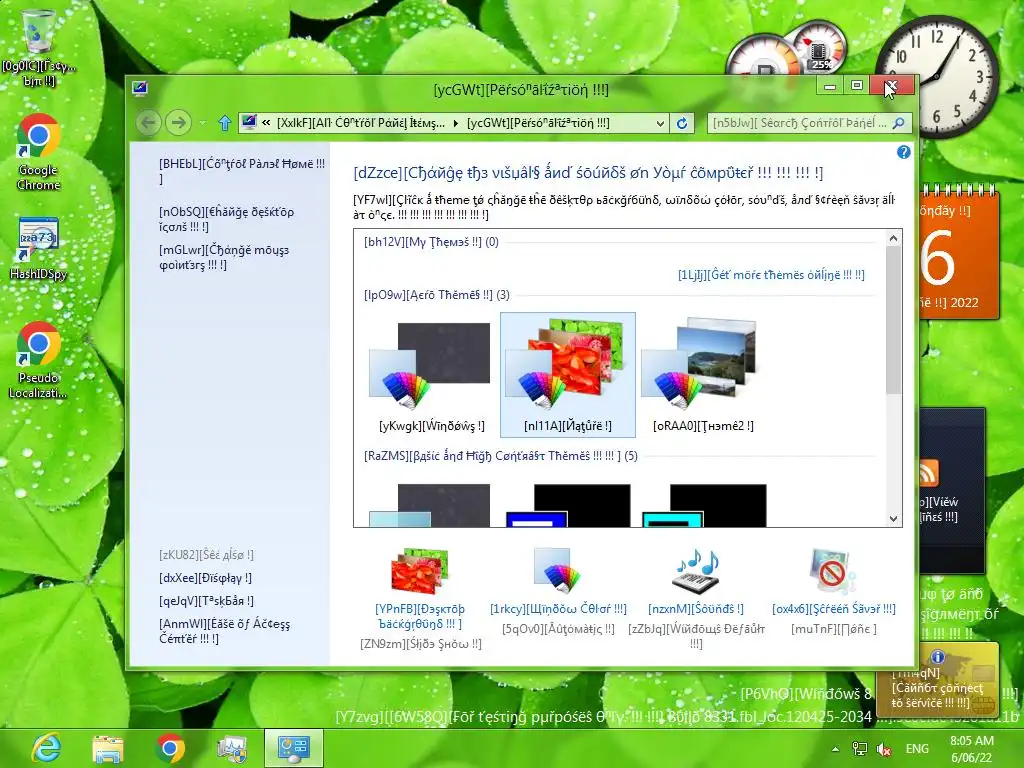Launch Chrome from the taskbar
1024x768 pixels.
tap(170, 748)
